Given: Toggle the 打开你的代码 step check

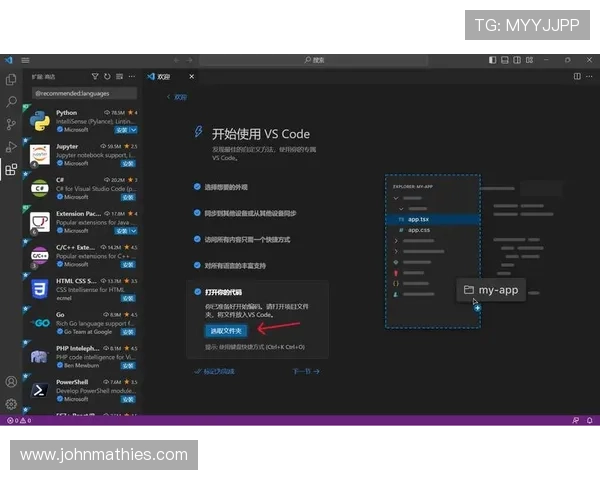Looking at the screenshot, I should click(197, 292).
